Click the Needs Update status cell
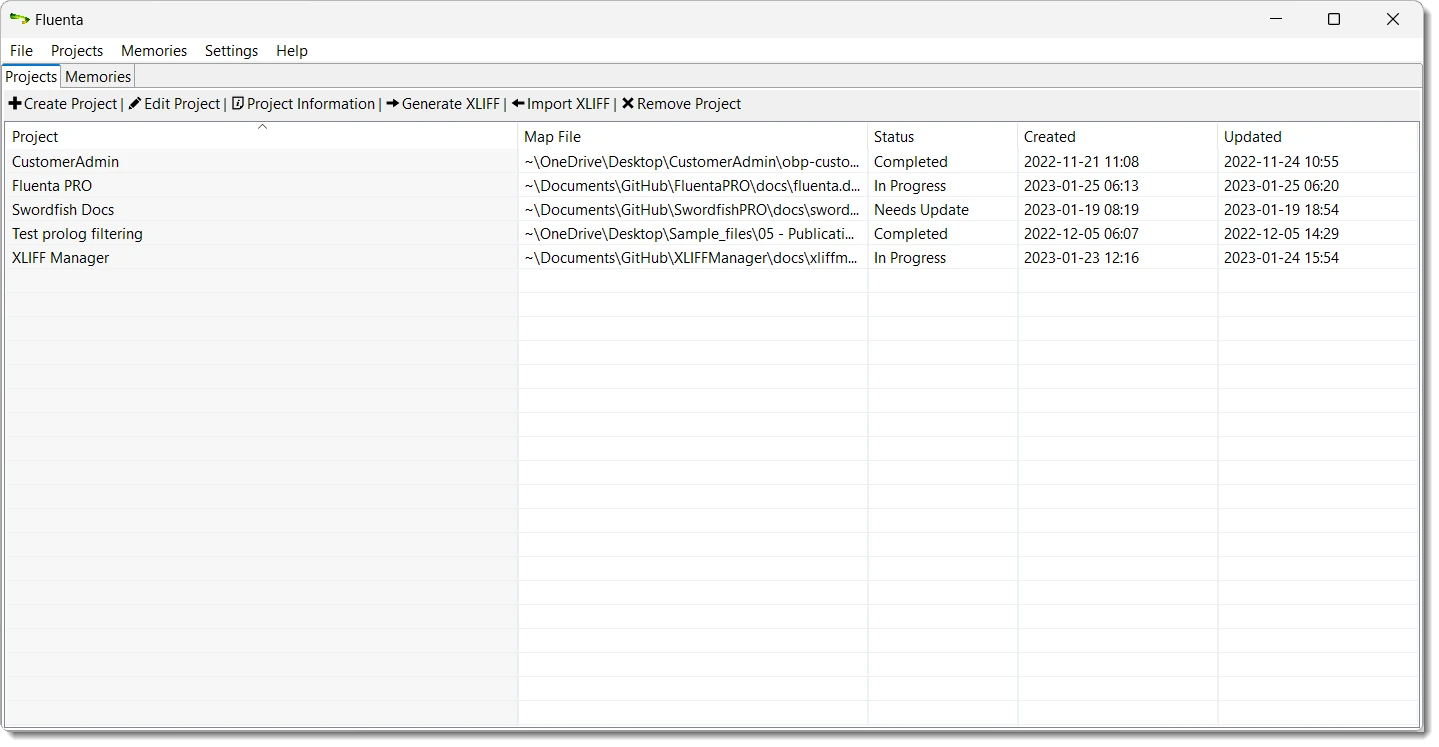This screenshot has width=1439, height=747. (x=921, y=210)
